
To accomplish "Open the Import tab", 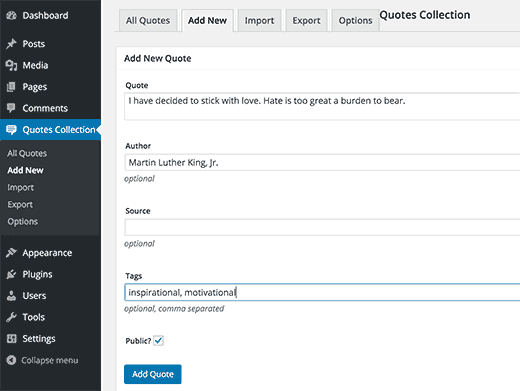I will (x=259, y=20).
